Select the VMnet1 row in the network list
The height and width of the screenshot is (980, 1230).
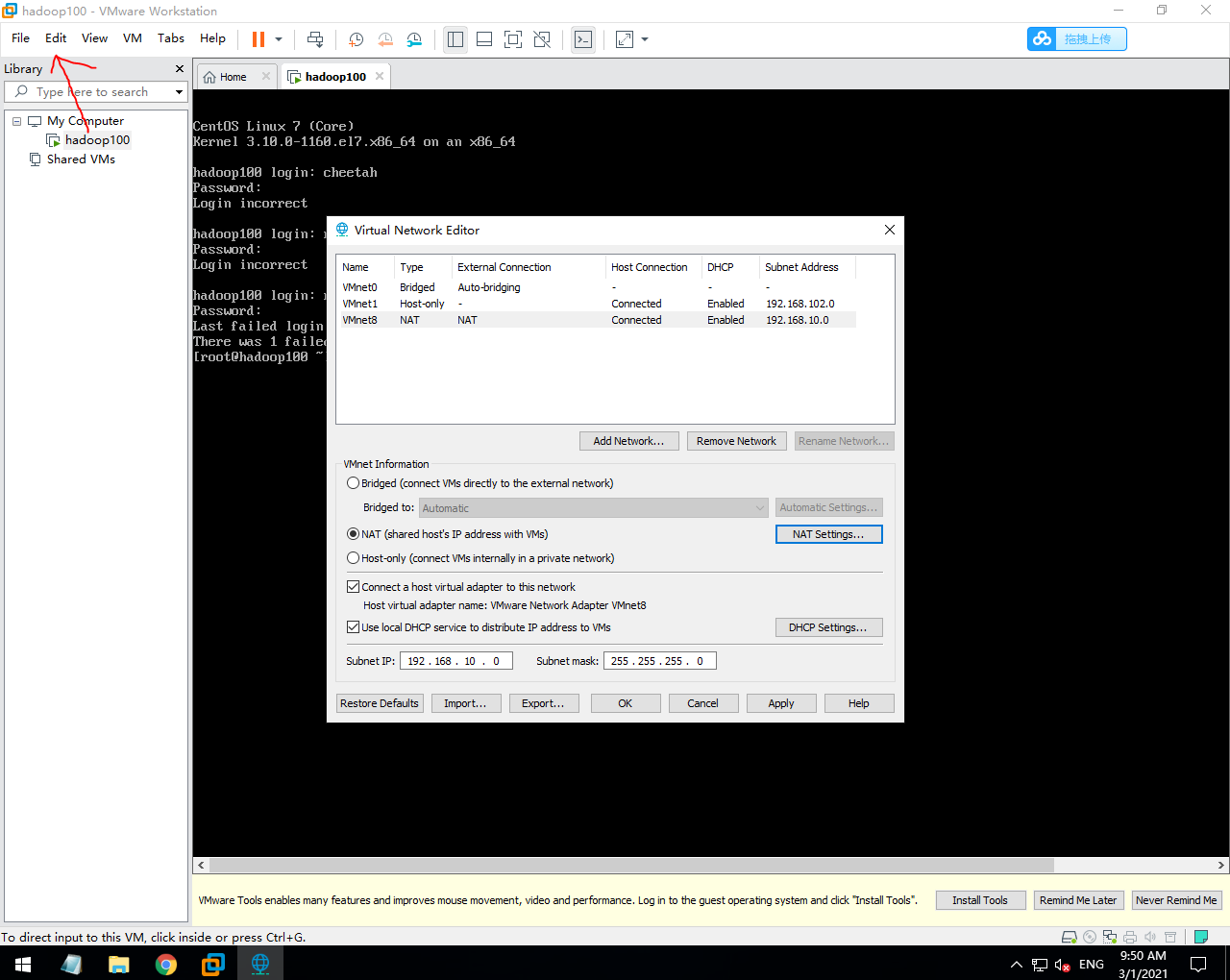[x=596, y=304]
